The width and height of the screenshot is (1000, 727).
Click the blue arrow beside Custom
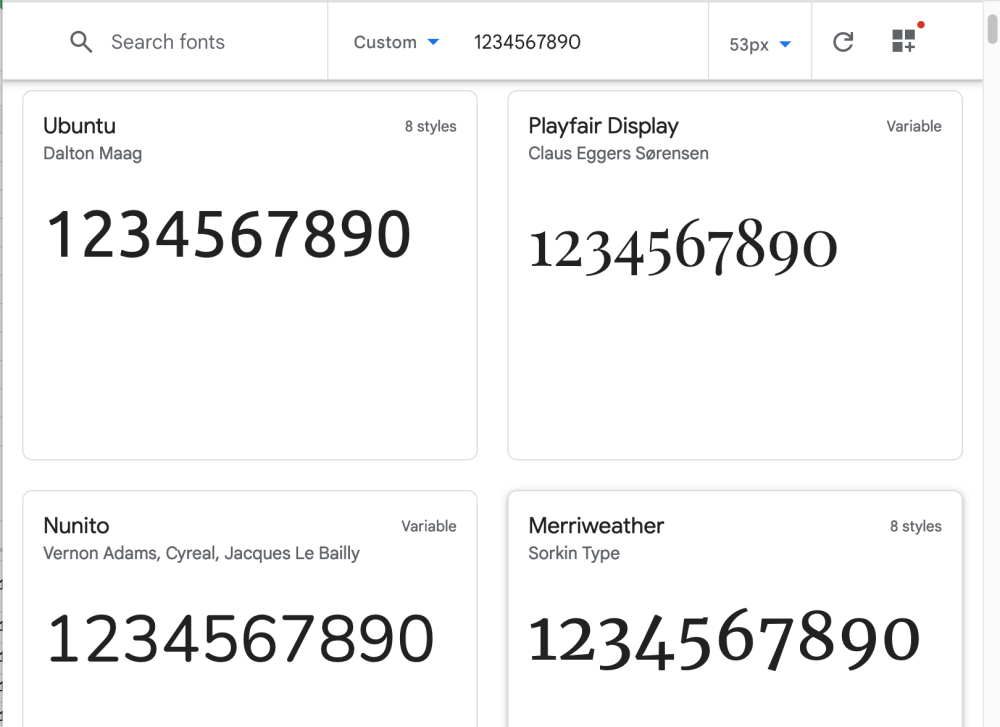pos(433,42)
